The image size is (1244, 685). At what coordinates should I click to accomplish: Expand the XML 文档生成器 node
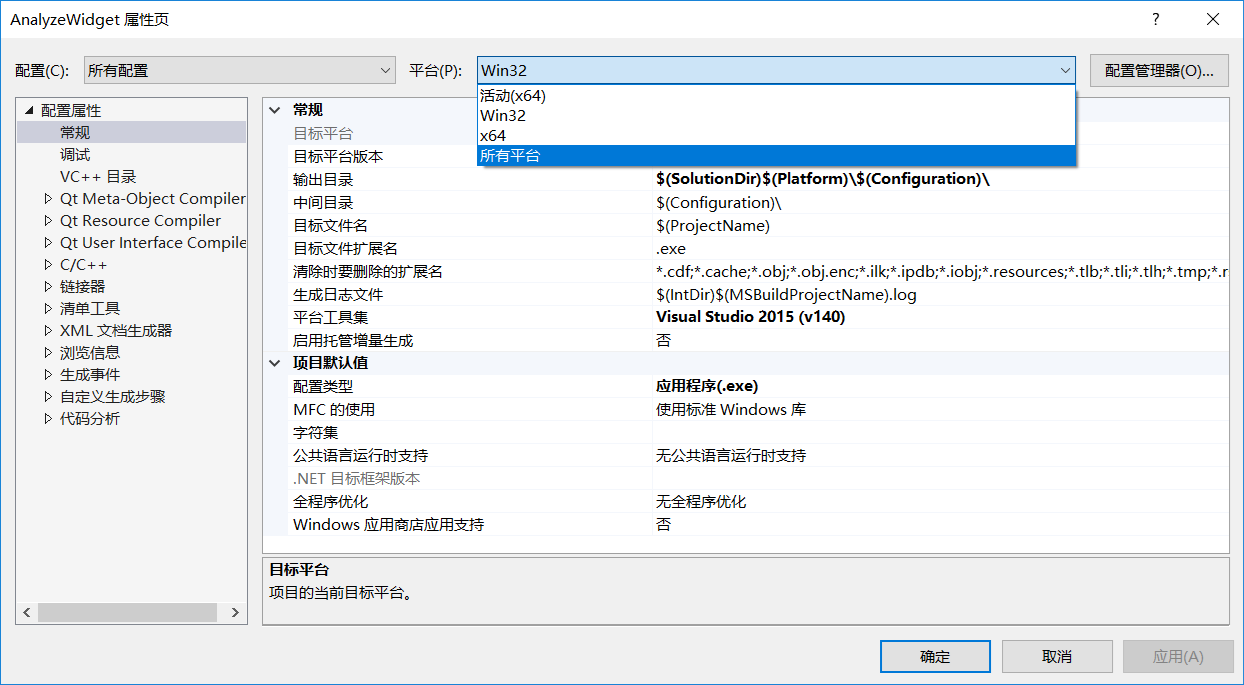tap(48, 330)
